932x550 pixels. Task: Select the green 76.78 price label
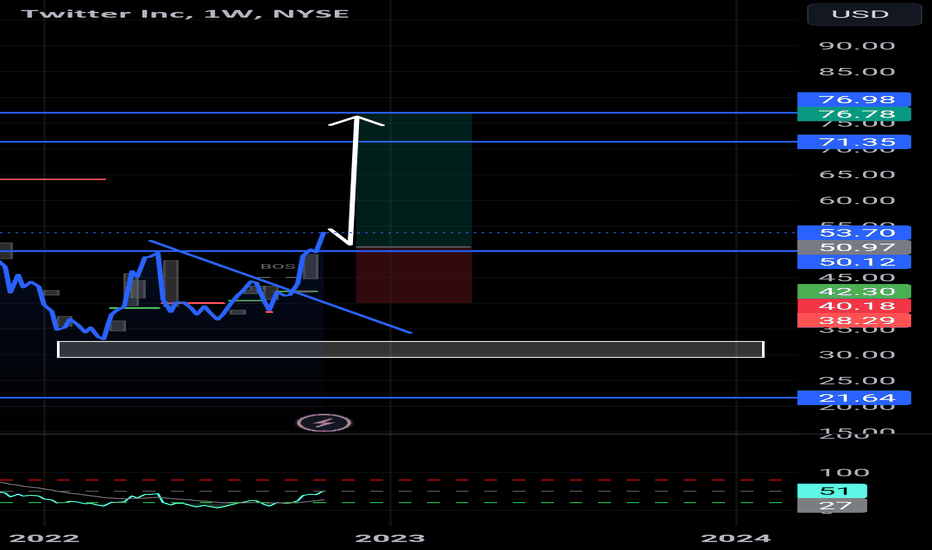click(854, 114)
